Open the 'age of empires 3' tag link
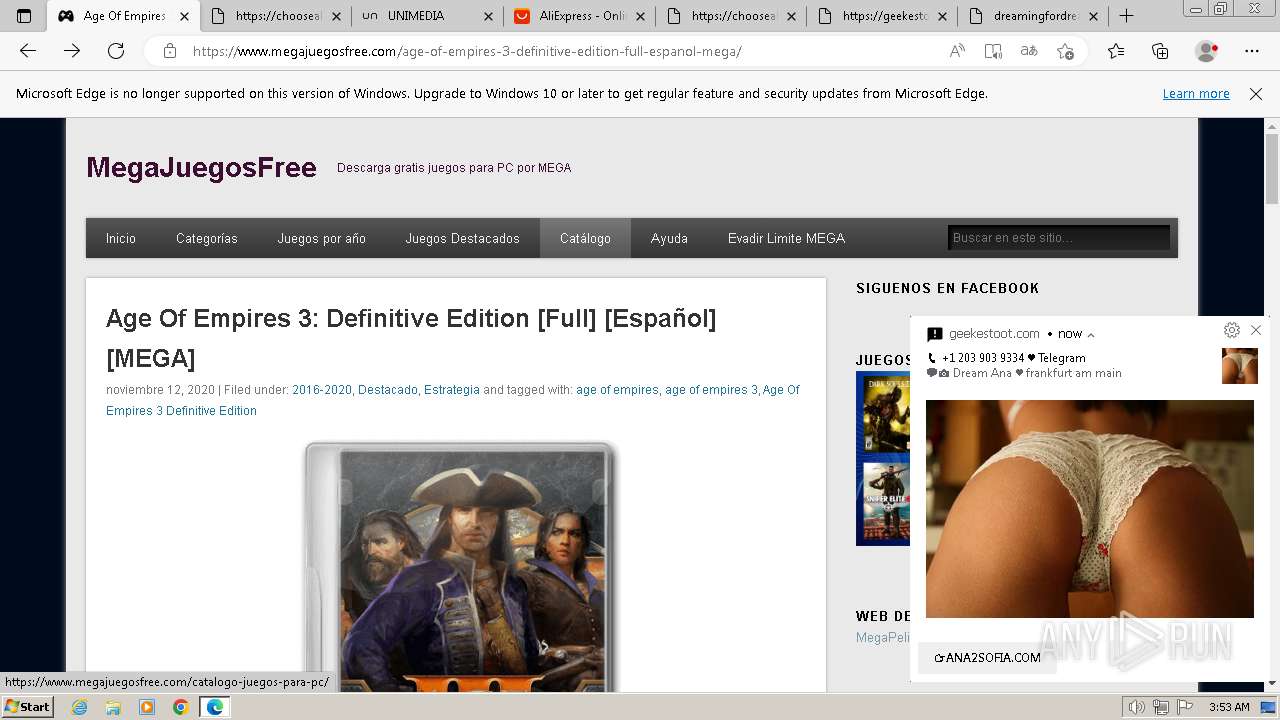Screen dimensions: 1280x720 click(x=711, y=390)
